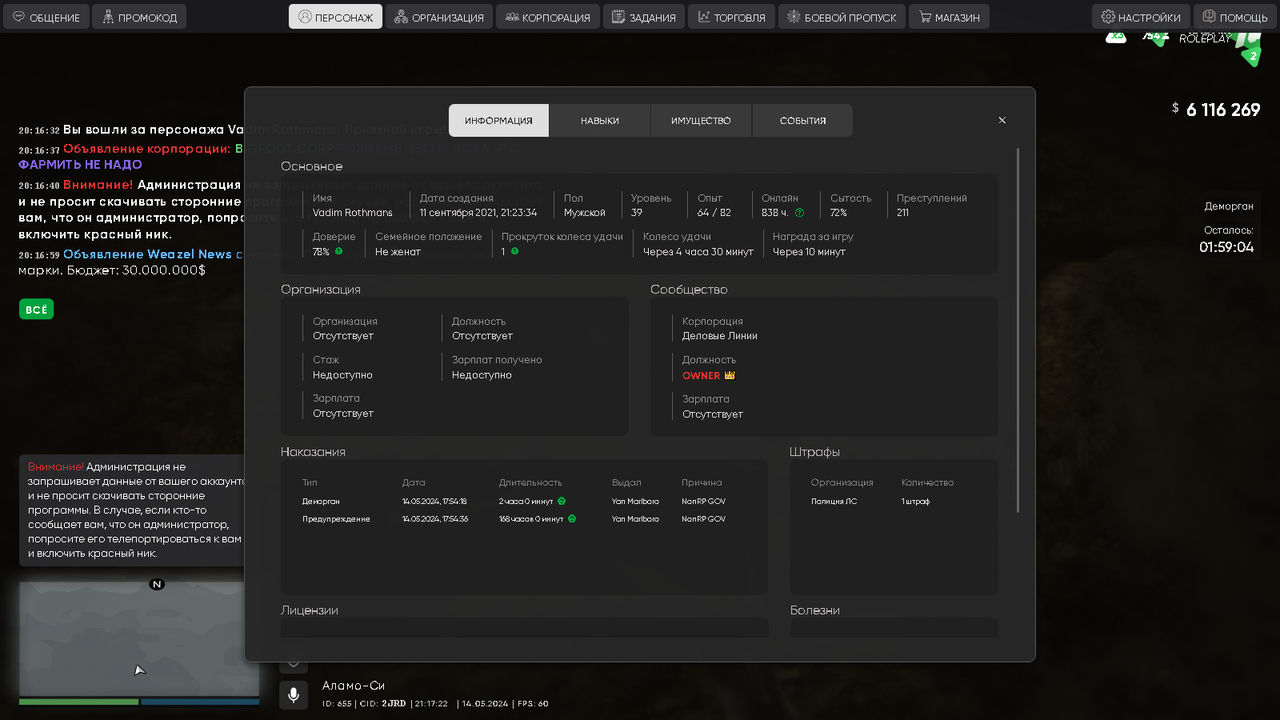The height and width of the screenshot is (720, 1280).
Task: Click the red OWNER position text
Action: [x=701, y=375]
